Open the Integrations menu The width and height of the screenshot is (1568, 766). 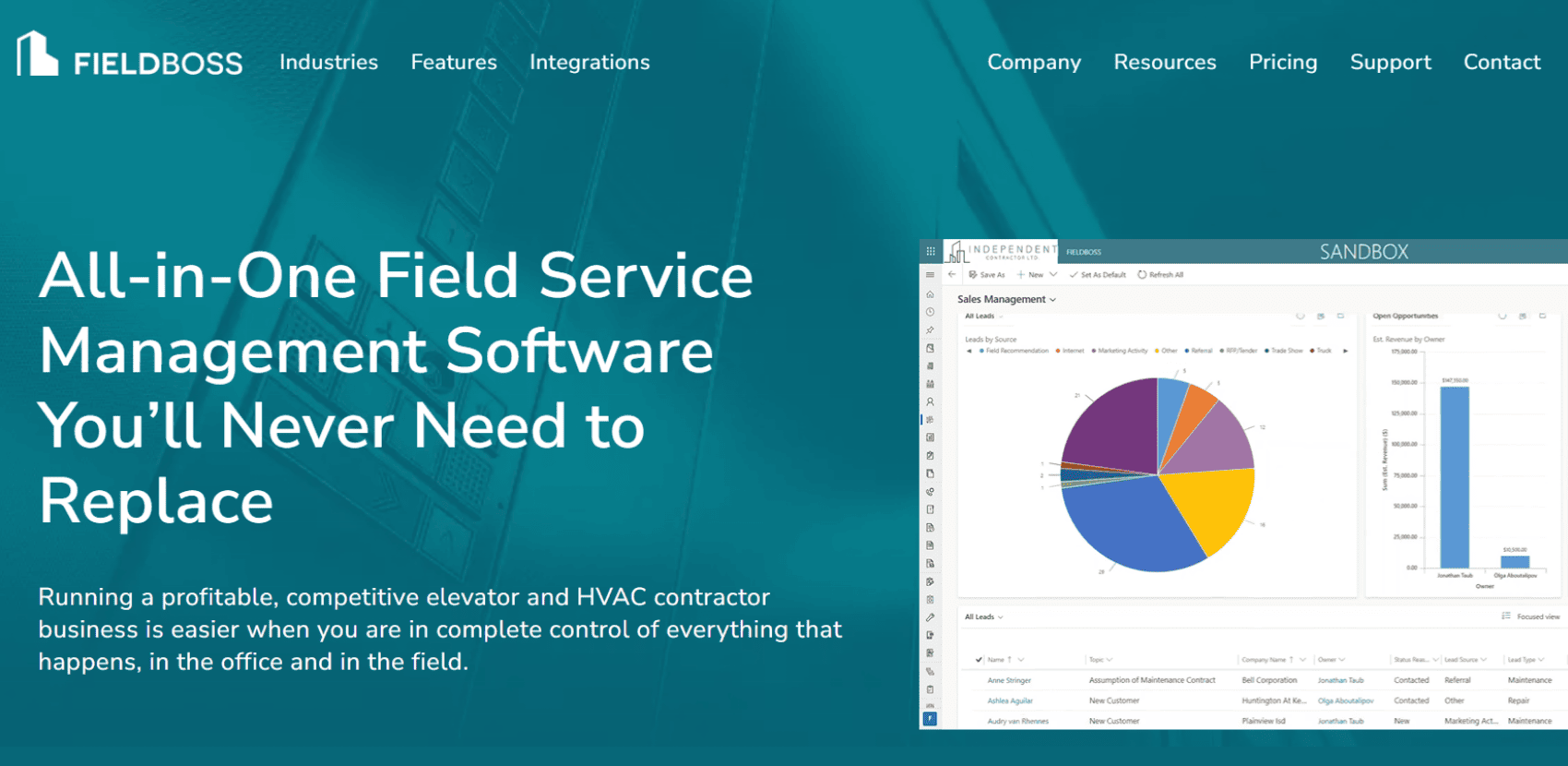(589, 63)
